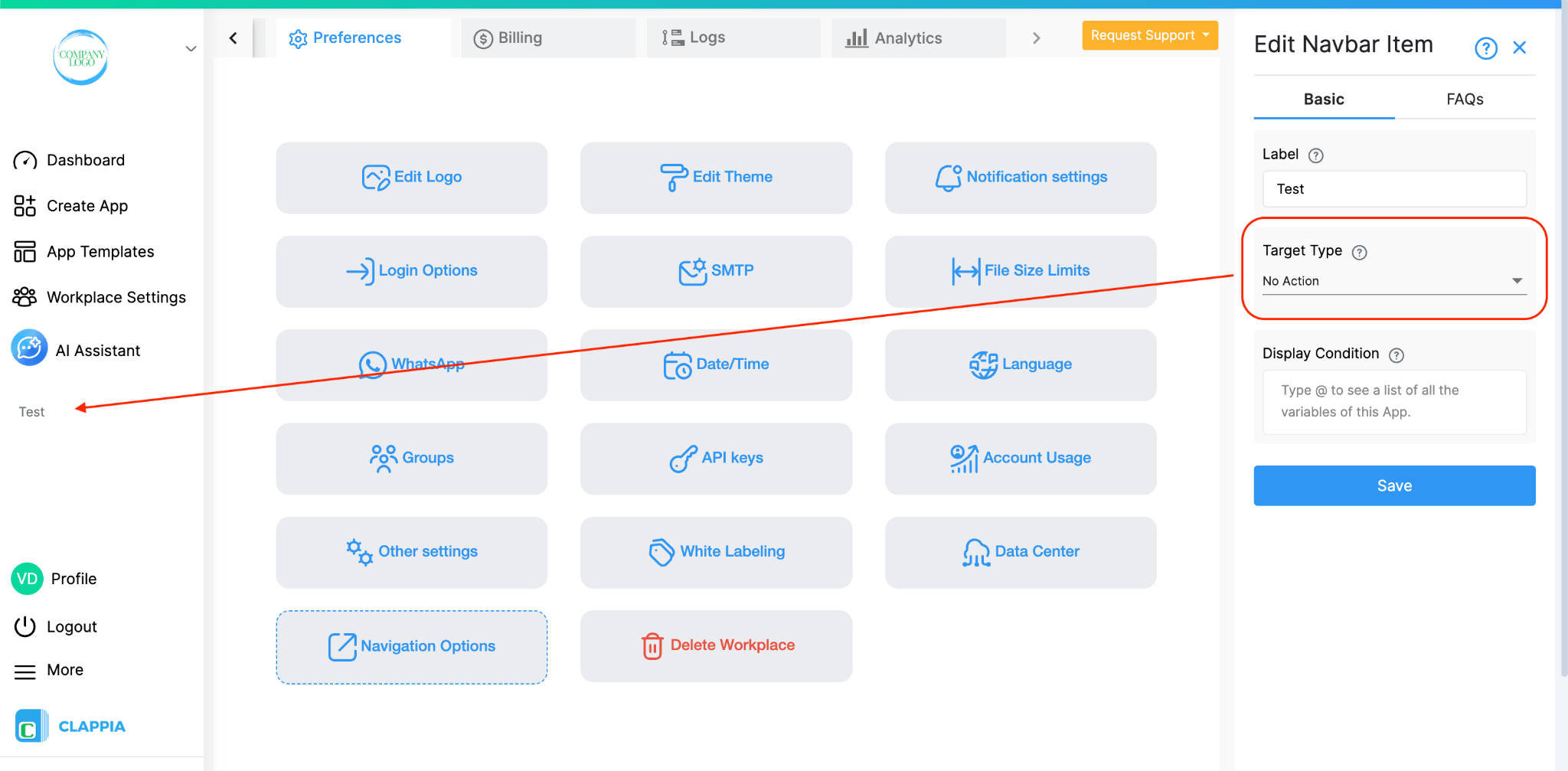This screenshot has height=771, width=1568.
Task: Click the Target Type help icon
Action: [1359, 253]
